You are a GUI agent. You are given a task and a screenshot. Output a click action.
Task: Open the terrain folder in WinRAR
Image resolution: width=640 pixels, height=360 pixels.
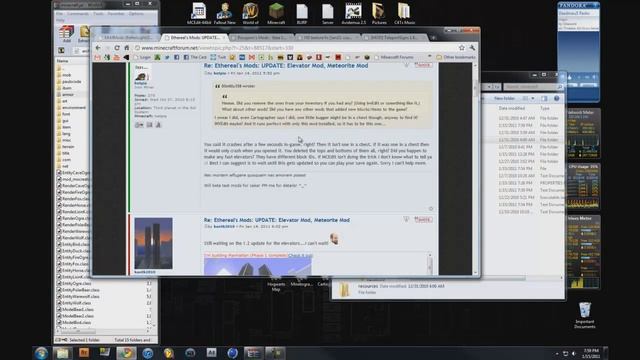(68, 147)
